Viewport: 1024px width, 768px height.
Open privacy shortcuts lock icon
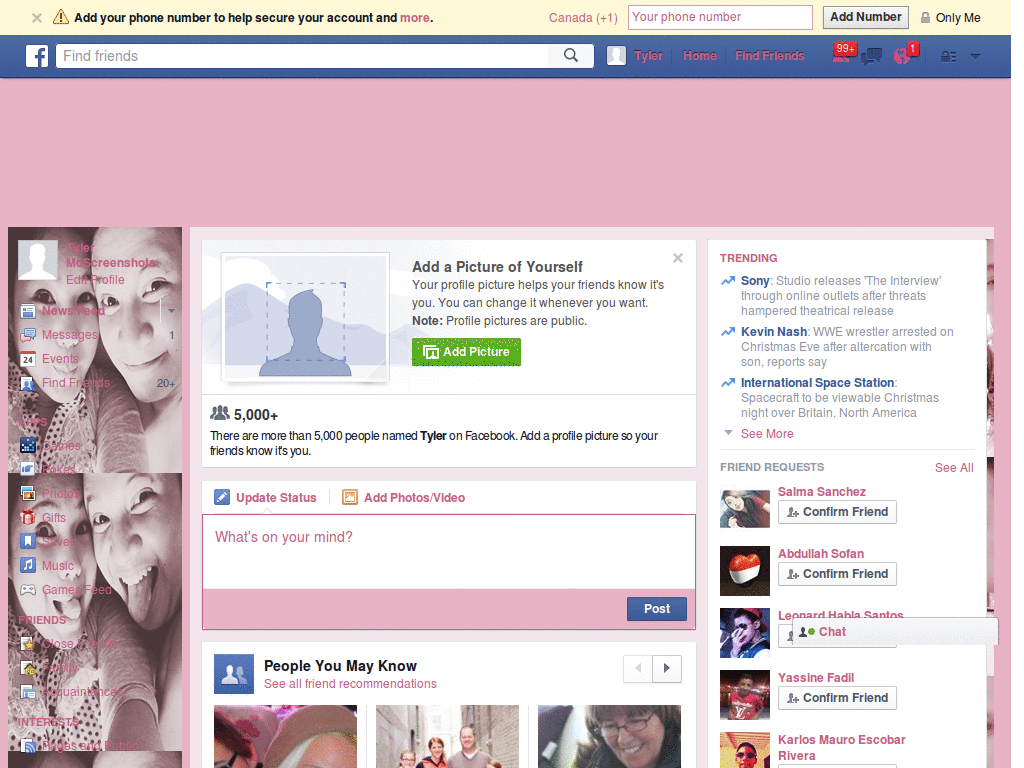tap(948, 57)
